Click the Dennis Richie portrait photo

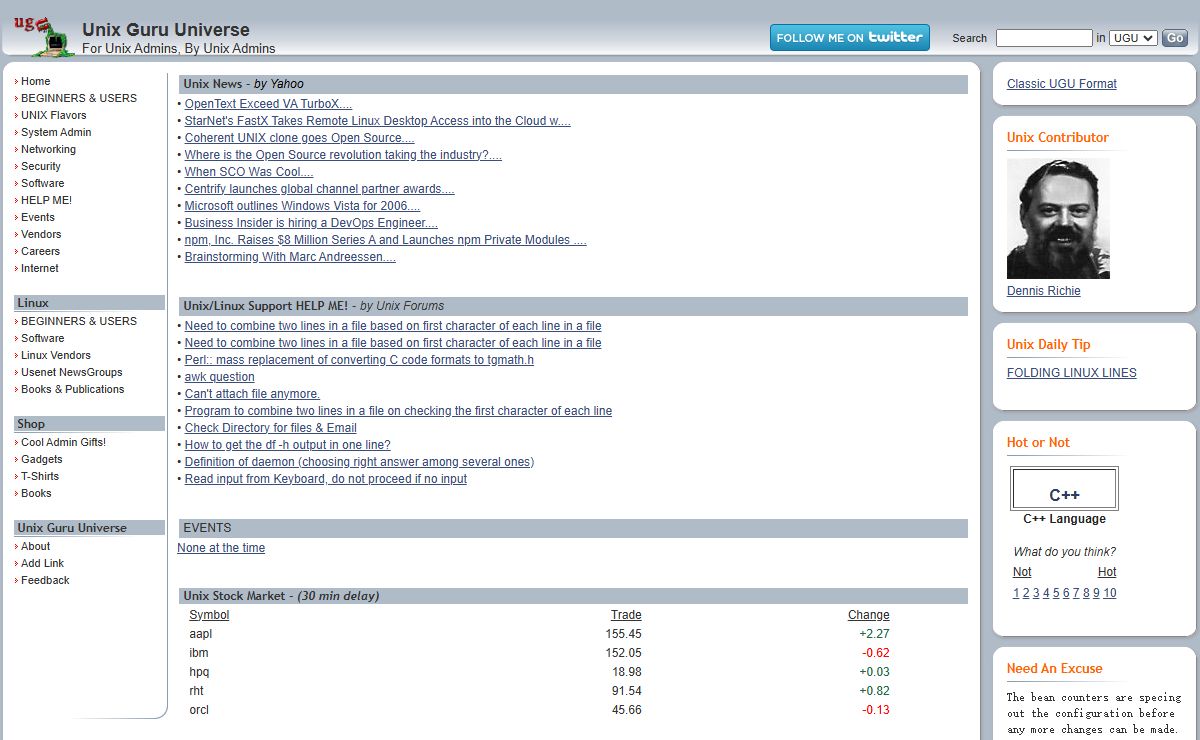pyautogui.click(x=1058, y=218)
